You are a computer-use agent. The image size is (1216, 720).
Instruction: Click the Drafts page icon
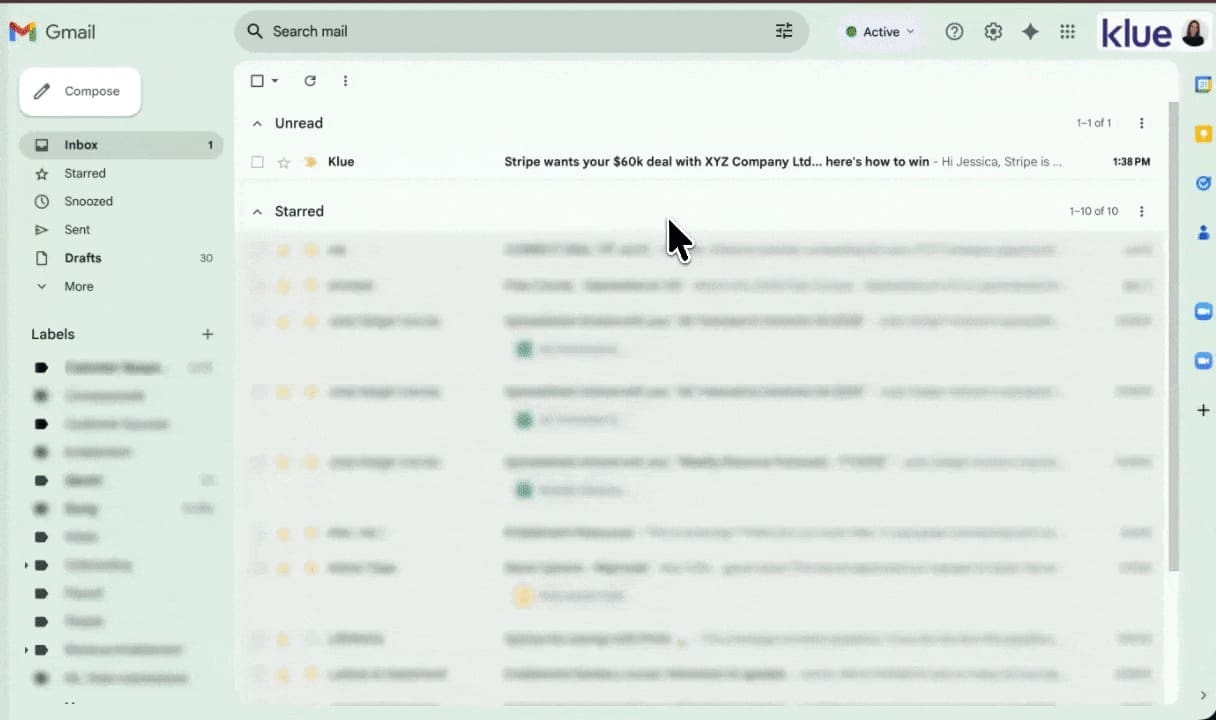pos(41,258)
